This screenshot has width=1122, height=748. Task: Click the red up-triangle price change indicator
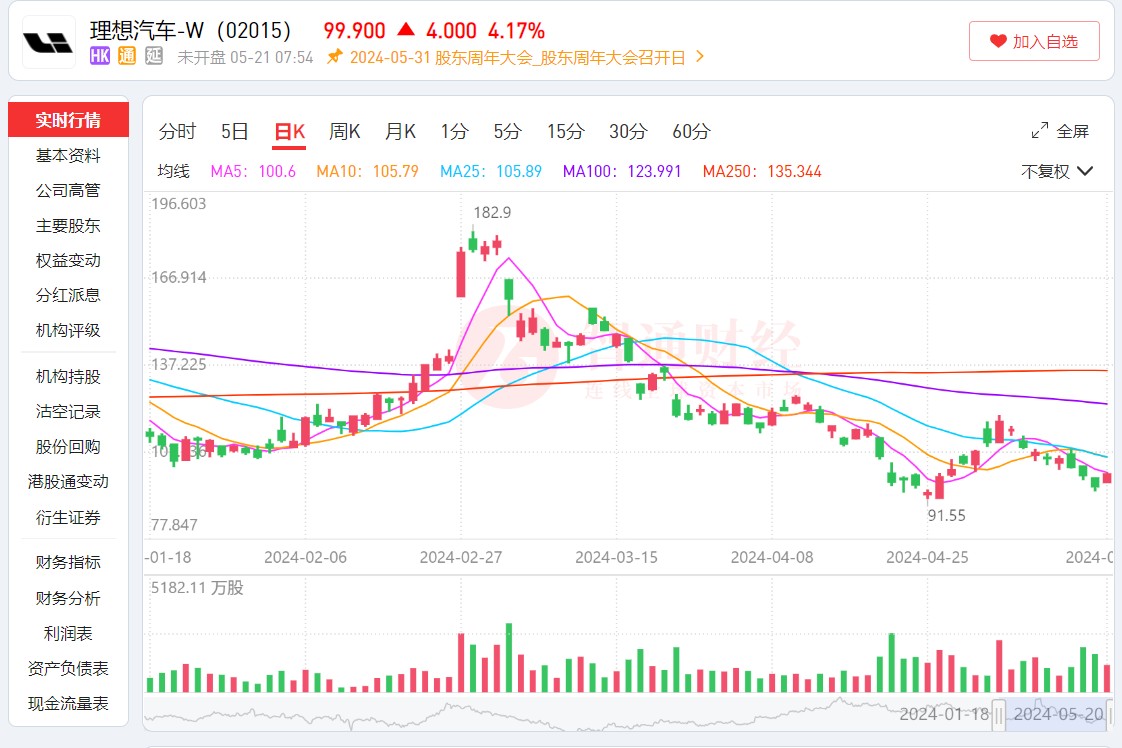406,30
